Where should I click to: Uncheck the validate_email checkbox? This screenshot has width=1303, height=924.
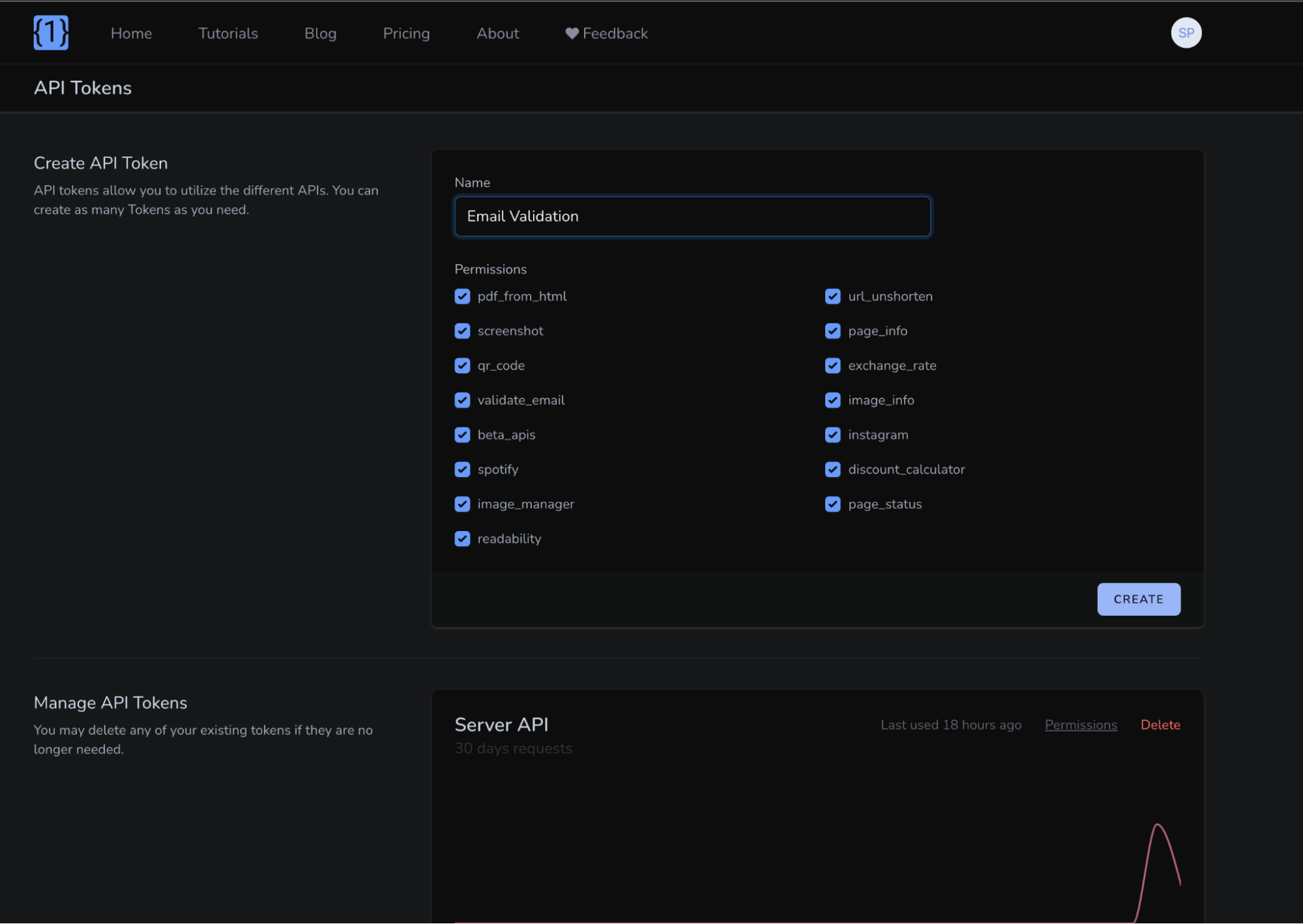(462, 400)
